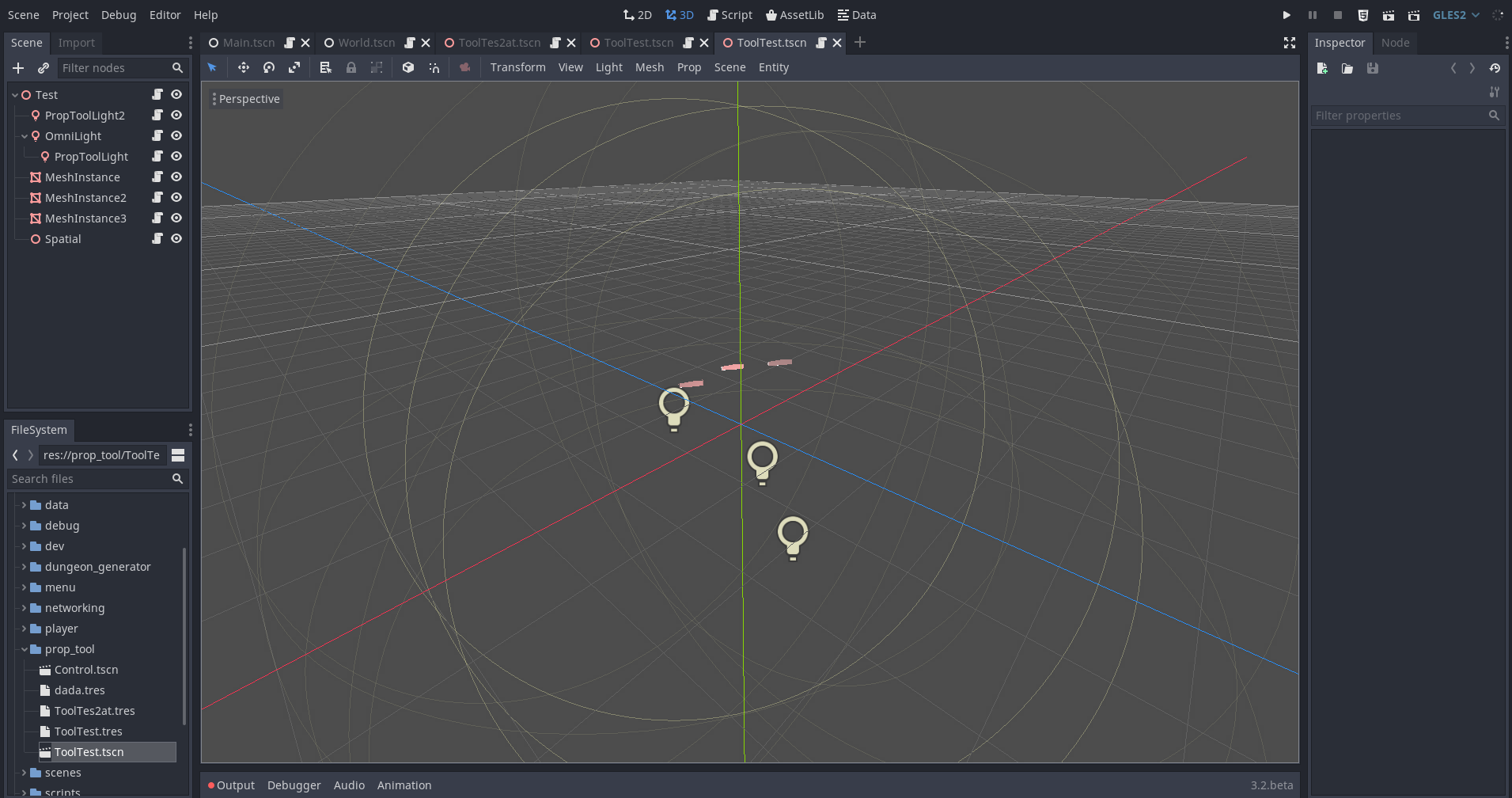Open the Project menu
Viewport: 1512px width, 798px height.
(70, 15)
